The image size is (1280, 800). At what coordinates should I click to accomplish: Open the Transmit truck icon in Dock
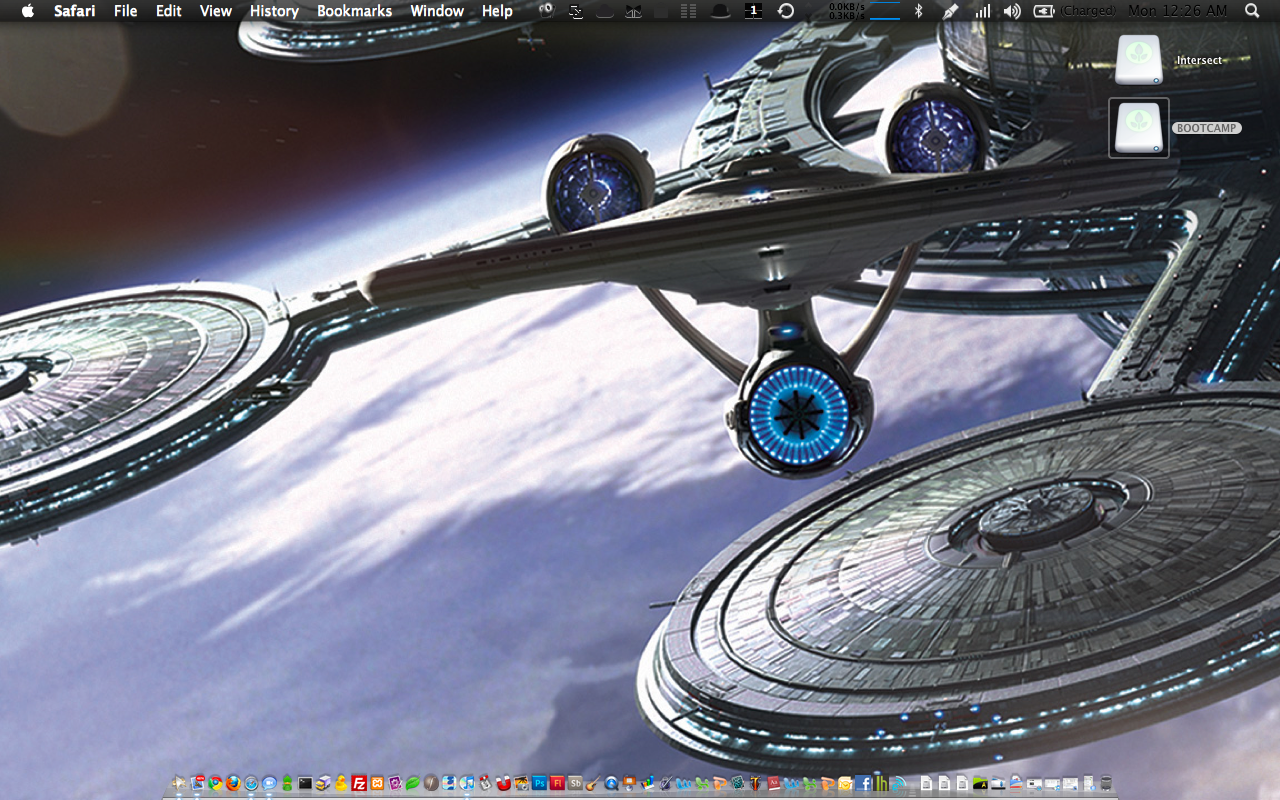323,783
